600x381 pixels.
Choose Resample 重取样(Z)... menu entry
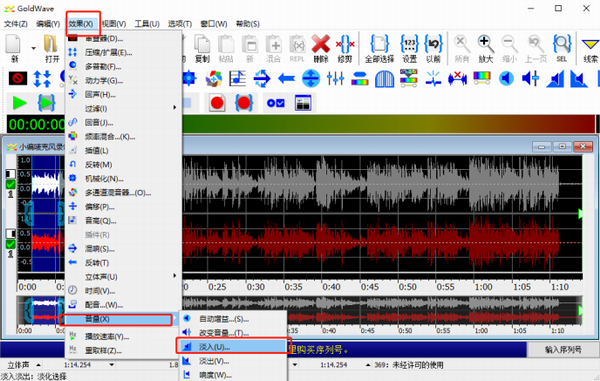click(x=123, y=350)
